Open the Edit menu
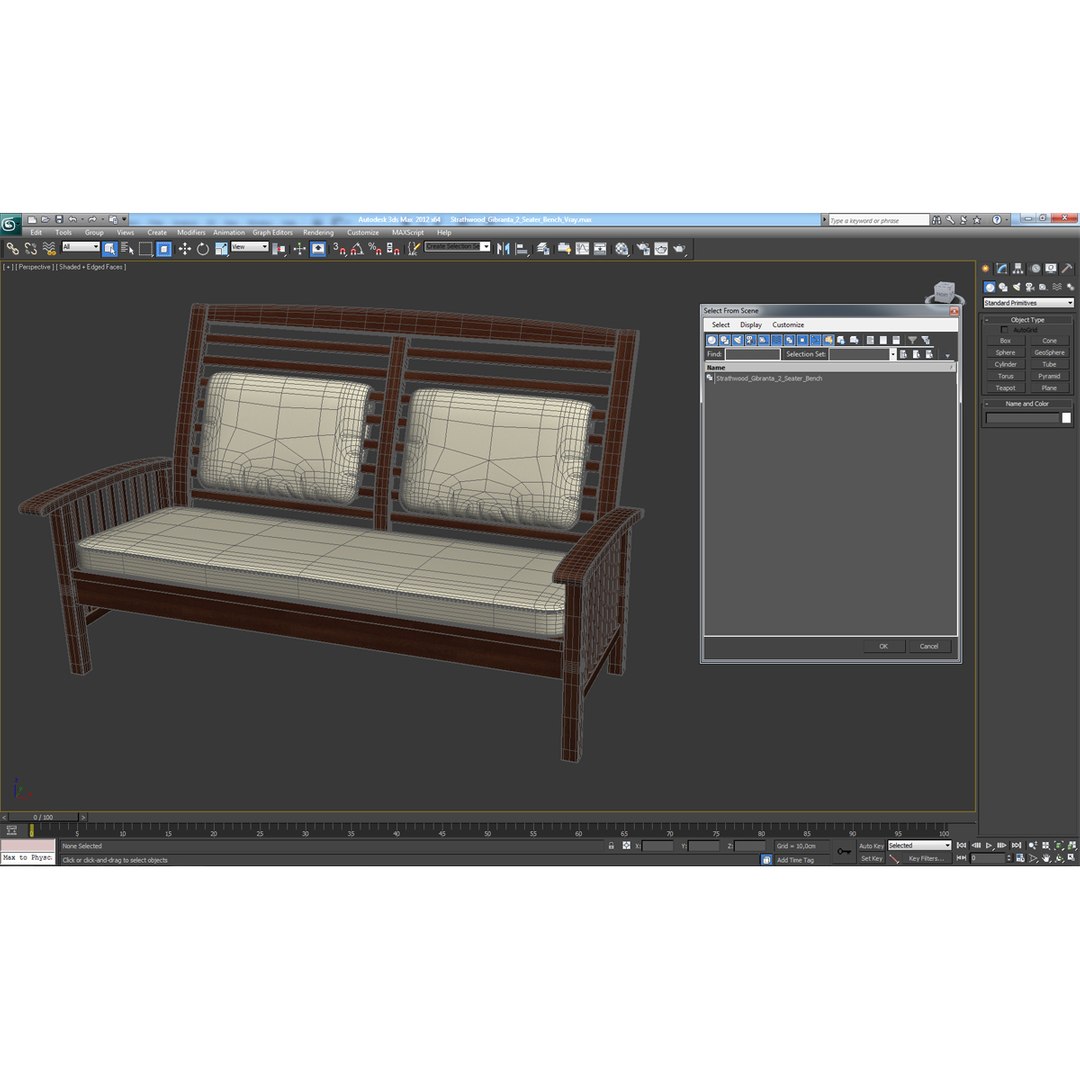 click(36, 233)
